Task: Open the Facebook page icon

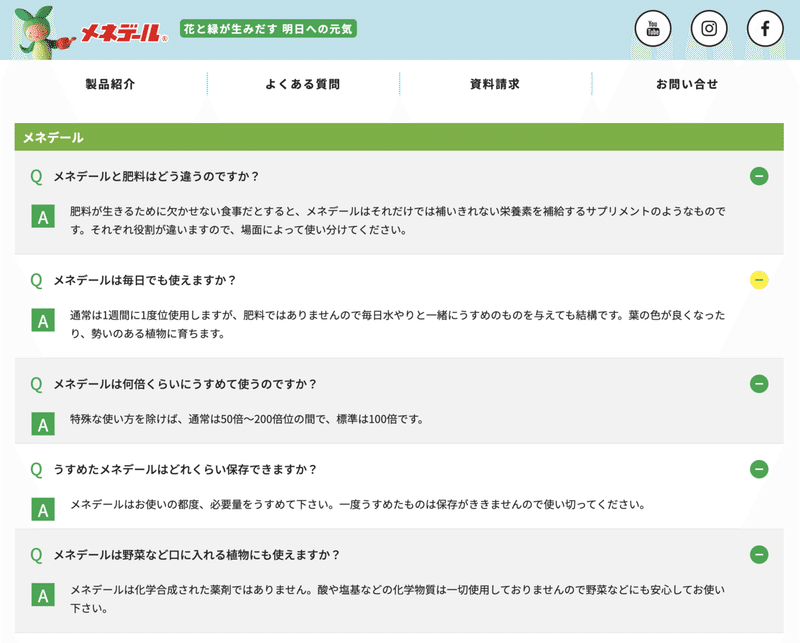Action: (x=765, y=29)
